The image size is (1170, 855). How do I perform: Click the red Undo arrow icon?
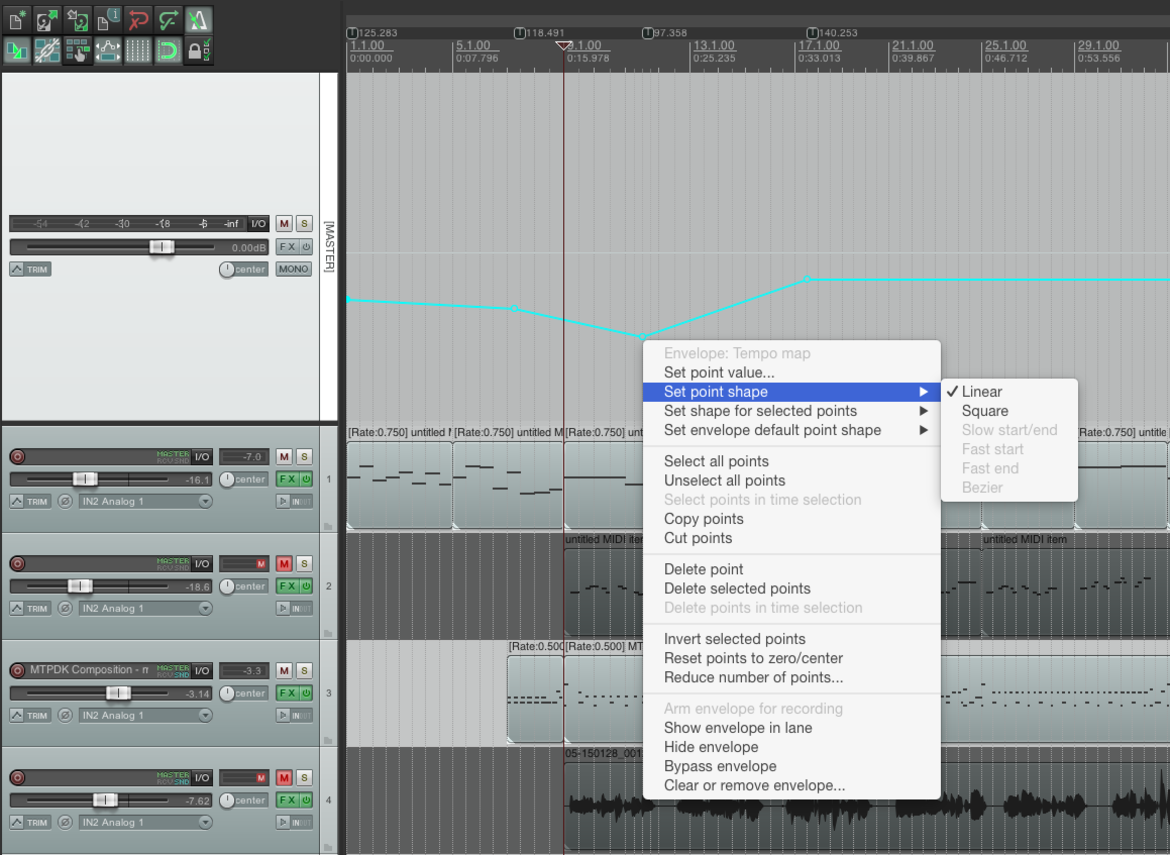click(138, 20)
